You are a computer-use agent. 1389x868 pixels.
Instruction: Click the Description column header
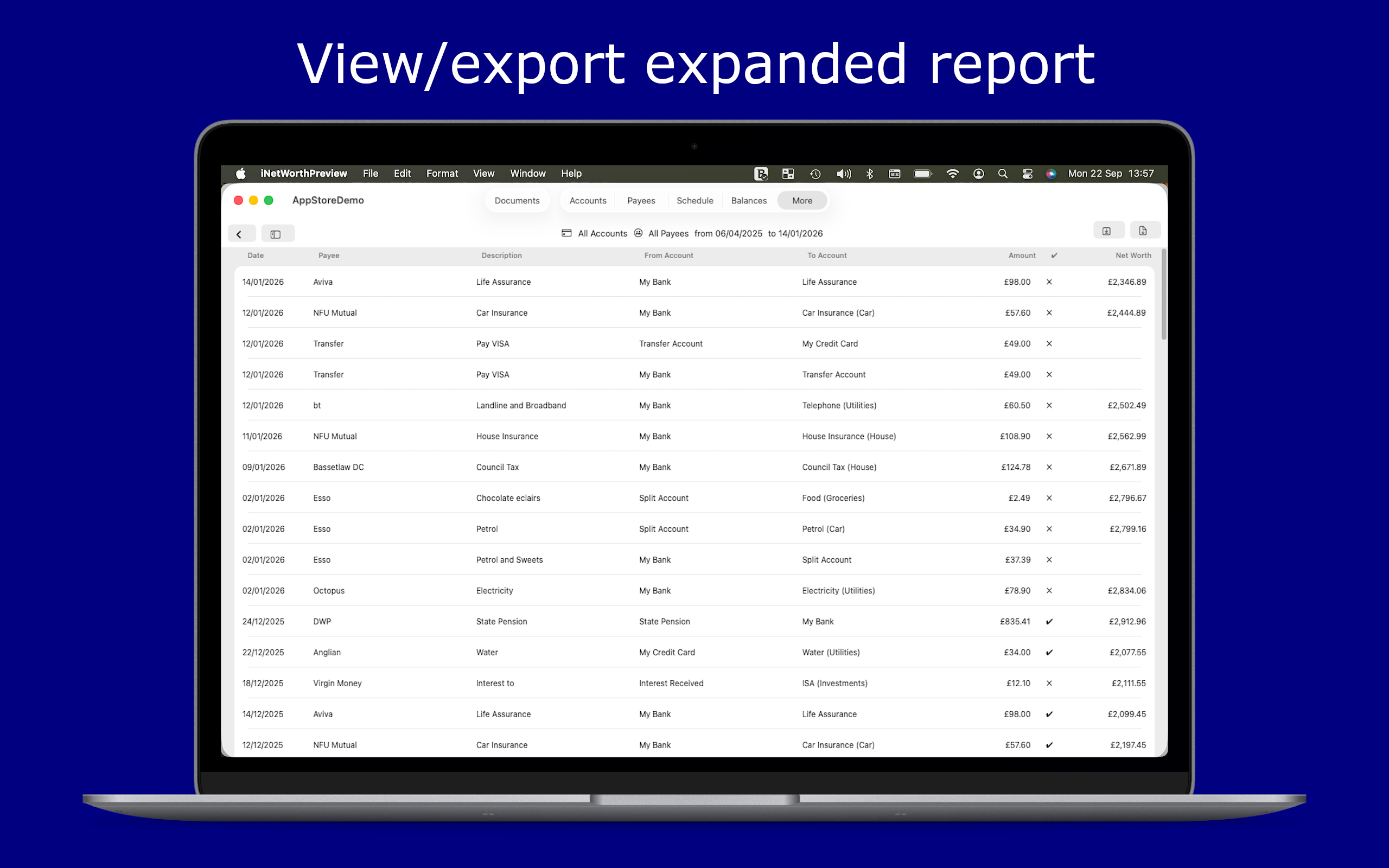tap(502, 256)
